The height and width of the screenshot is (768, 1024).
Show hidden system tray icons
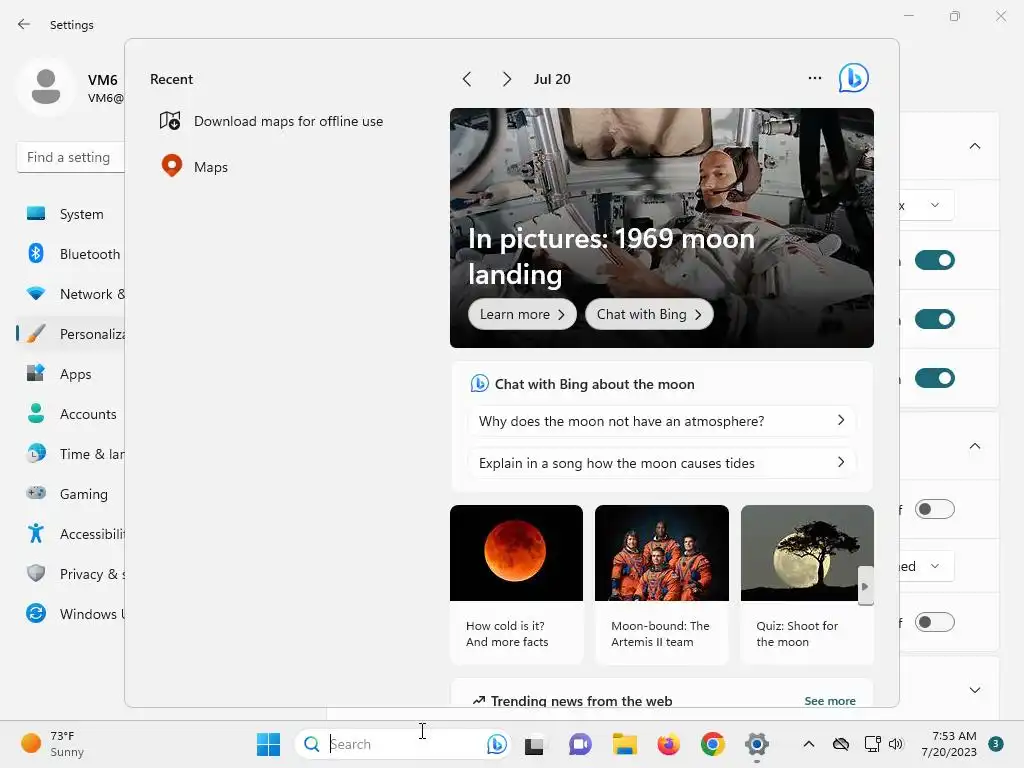[808, 744]
